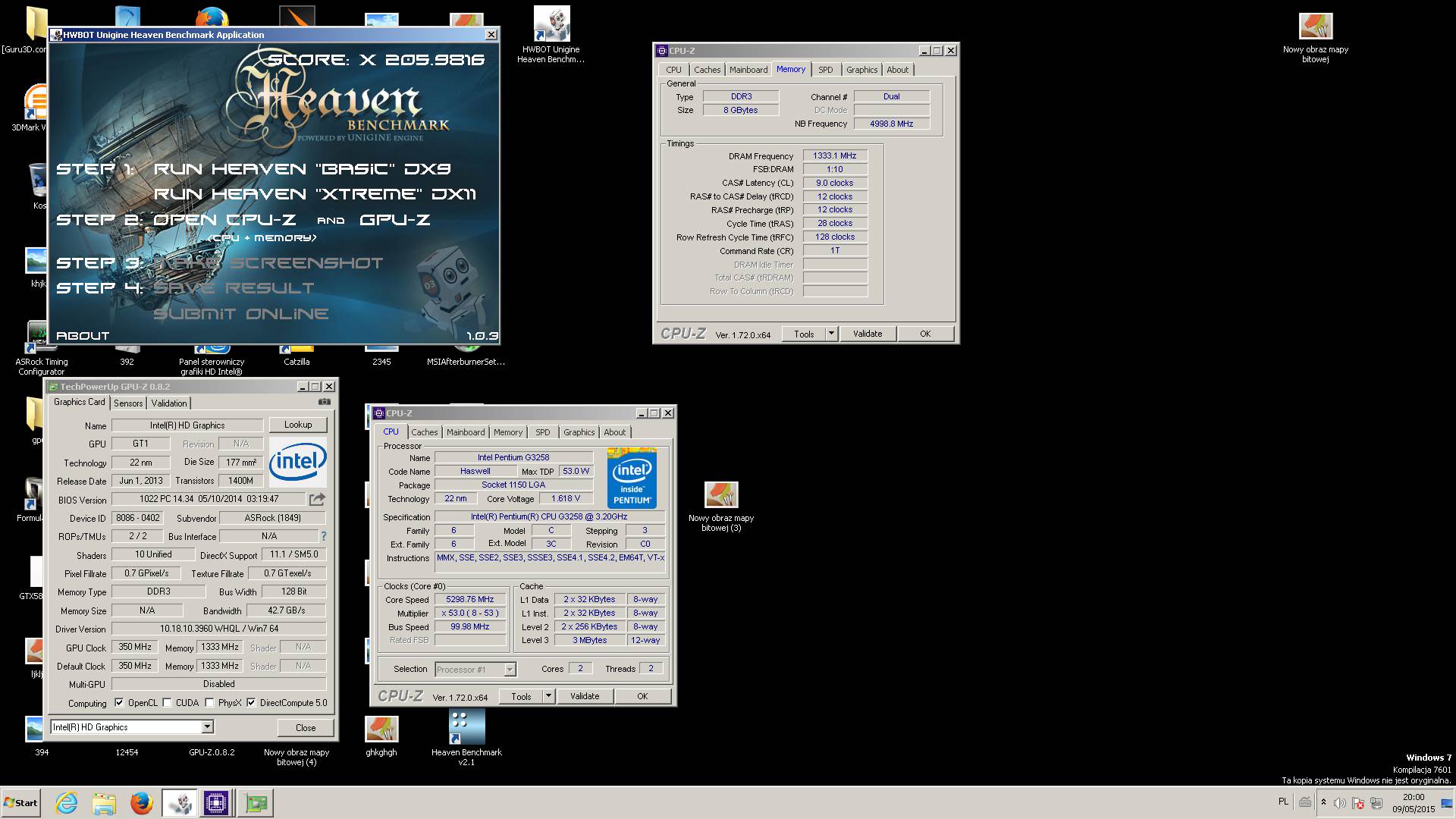Click the Intel Pentium logo in CPU-Z
Screen dimensions: 1456x819
632,478
